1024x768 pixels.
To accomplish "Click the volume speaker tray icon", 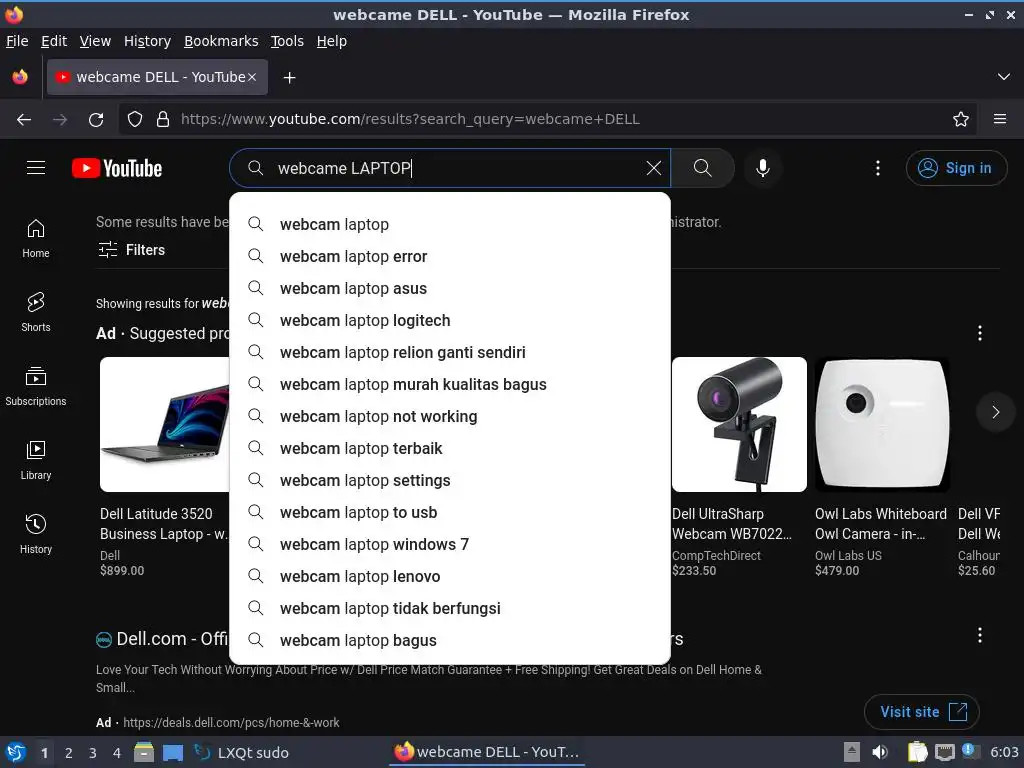I will [880, 752].
